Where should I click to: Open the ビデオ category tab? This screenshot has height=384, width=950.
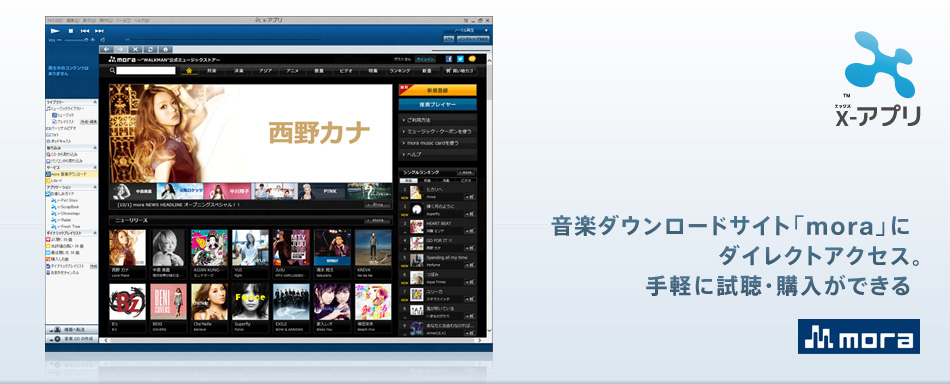pos(346,71)
